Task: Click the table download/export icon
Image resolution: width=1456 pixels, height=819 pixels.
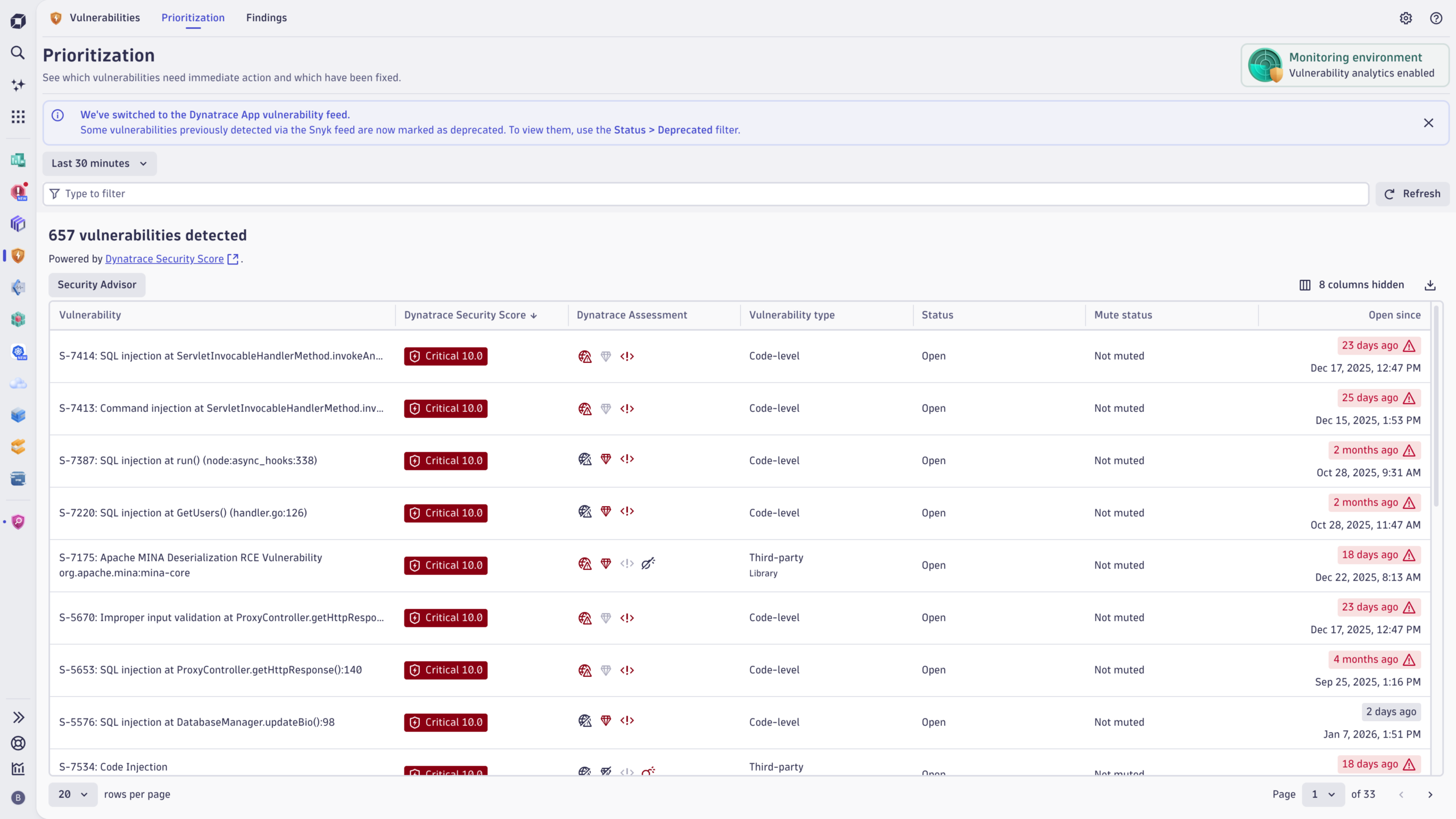Action: [1430, 284]
